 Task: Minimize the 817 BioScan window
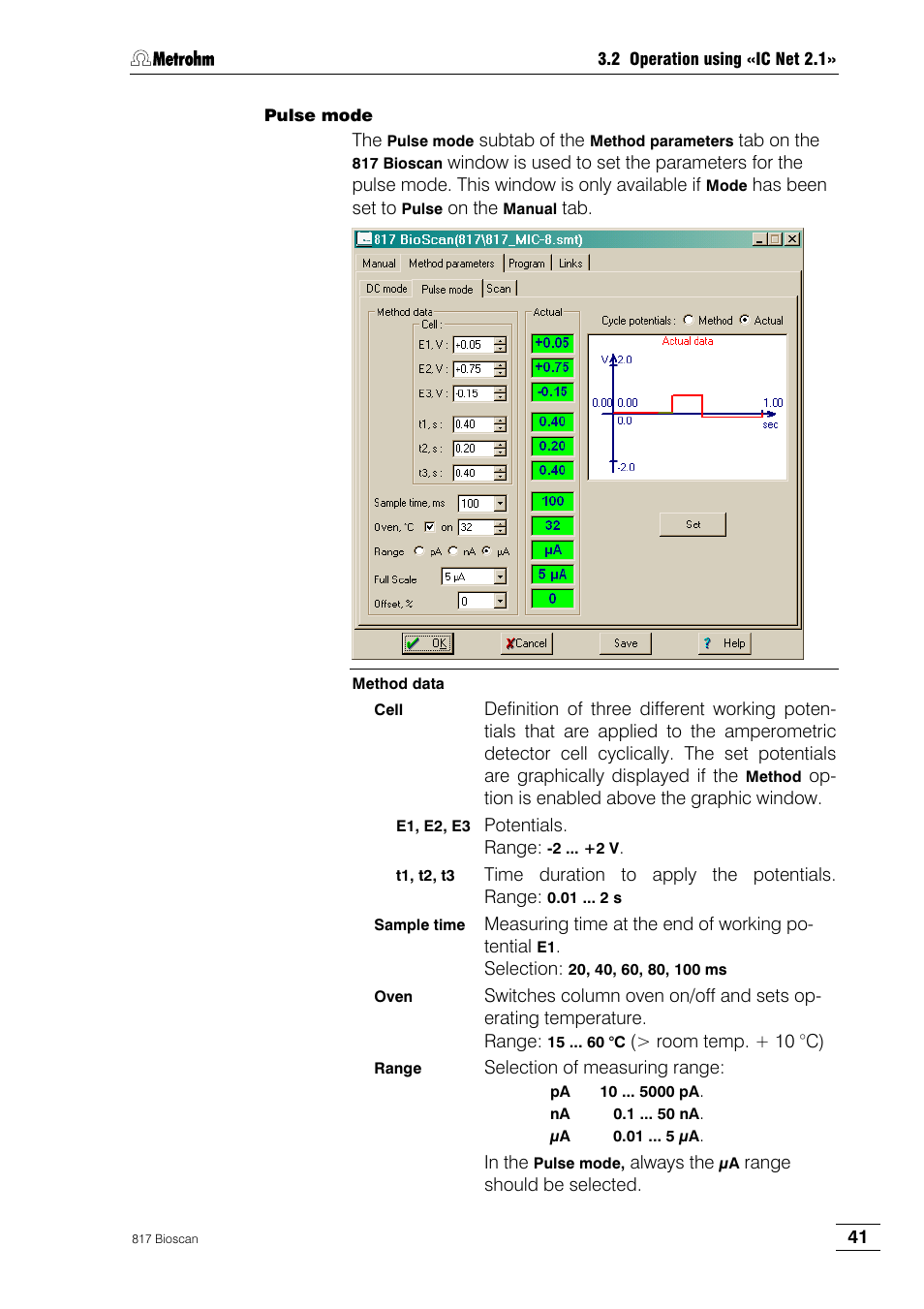pyautogui.click(x=759, y=239)
